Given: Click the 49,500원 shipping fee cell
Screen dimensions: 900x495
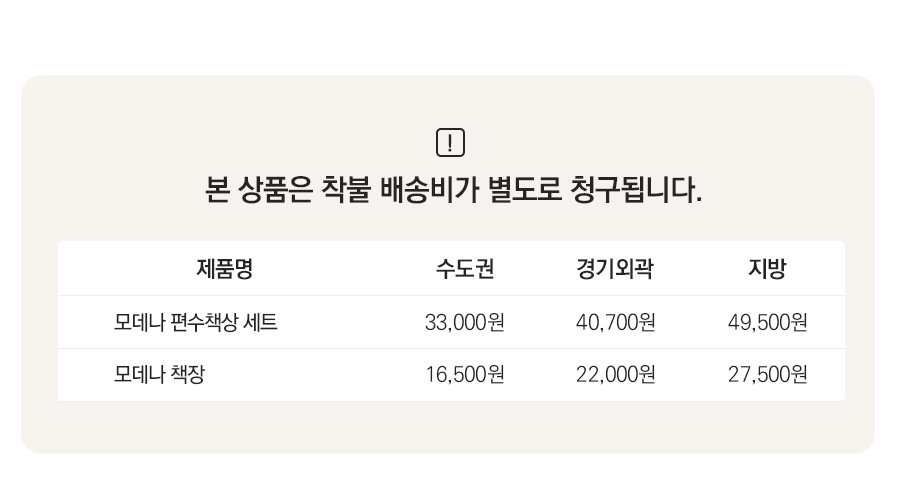Looking at the screenshot, I should point(768,323).
